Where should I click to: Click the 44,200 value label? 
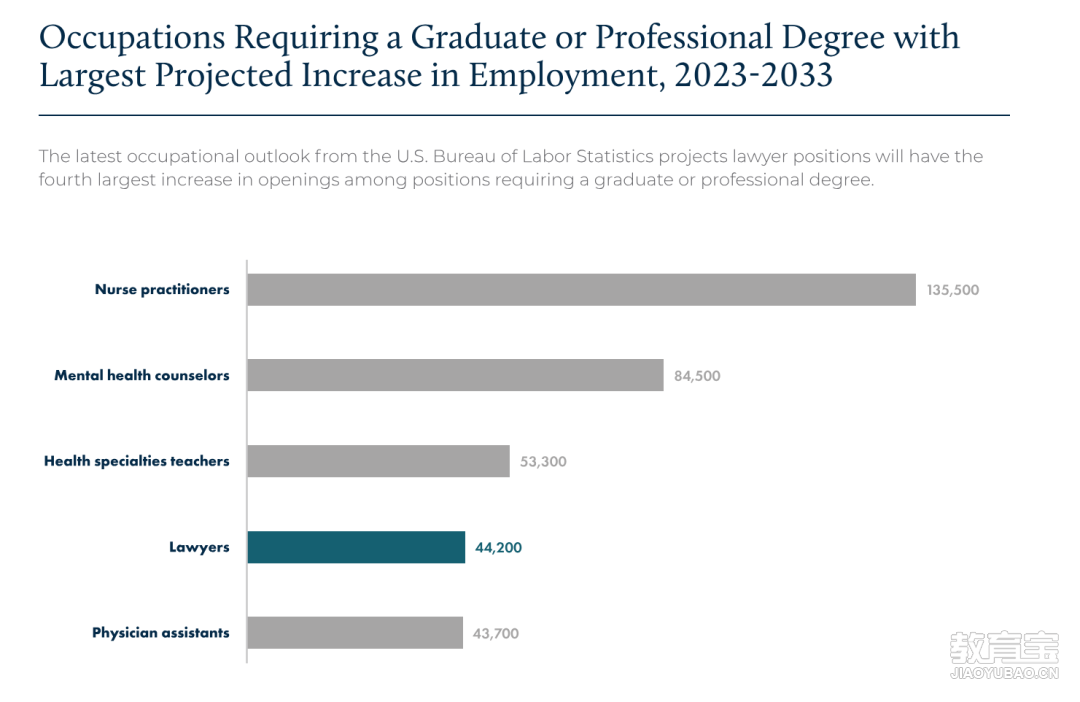[498, 548]
